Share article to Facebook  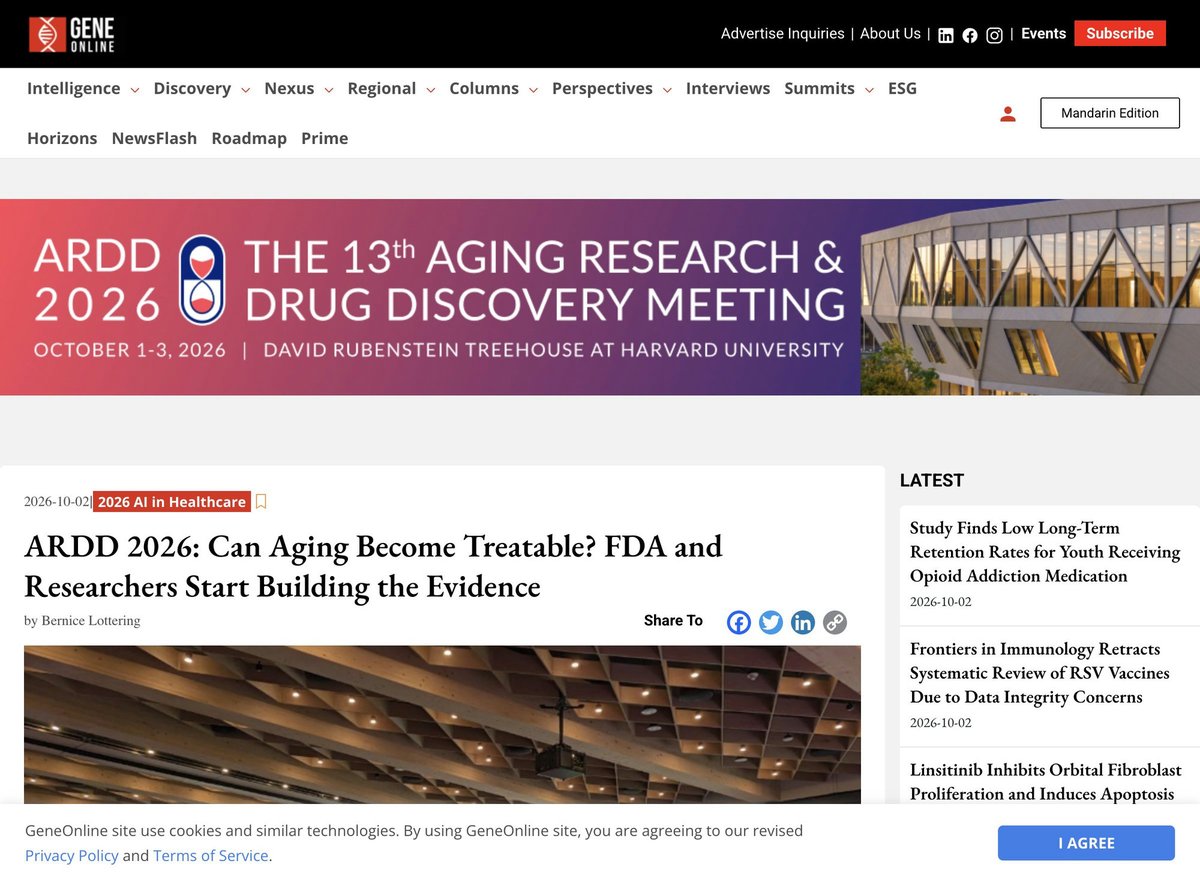739,622
